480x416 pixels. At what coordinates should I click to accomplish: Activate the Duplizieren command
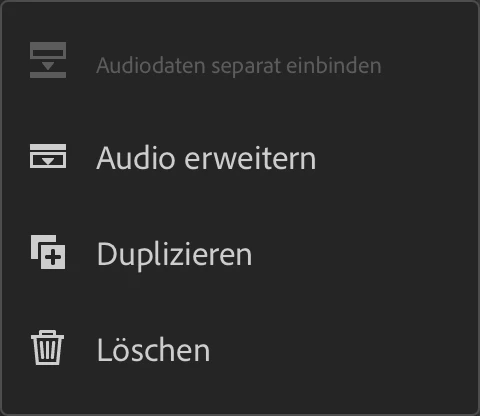click(240, 254)
